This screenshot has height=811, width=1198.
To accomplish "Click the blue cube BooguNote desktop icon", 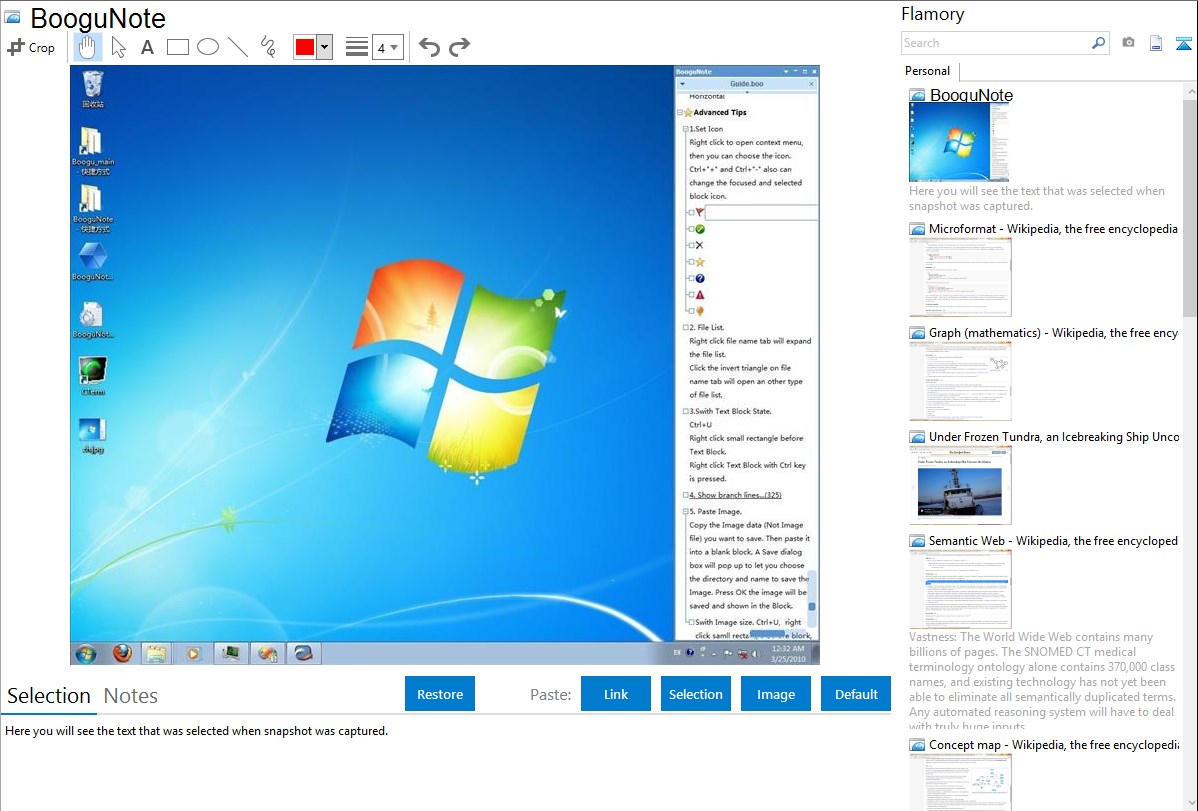I will [x=92, y=261].
